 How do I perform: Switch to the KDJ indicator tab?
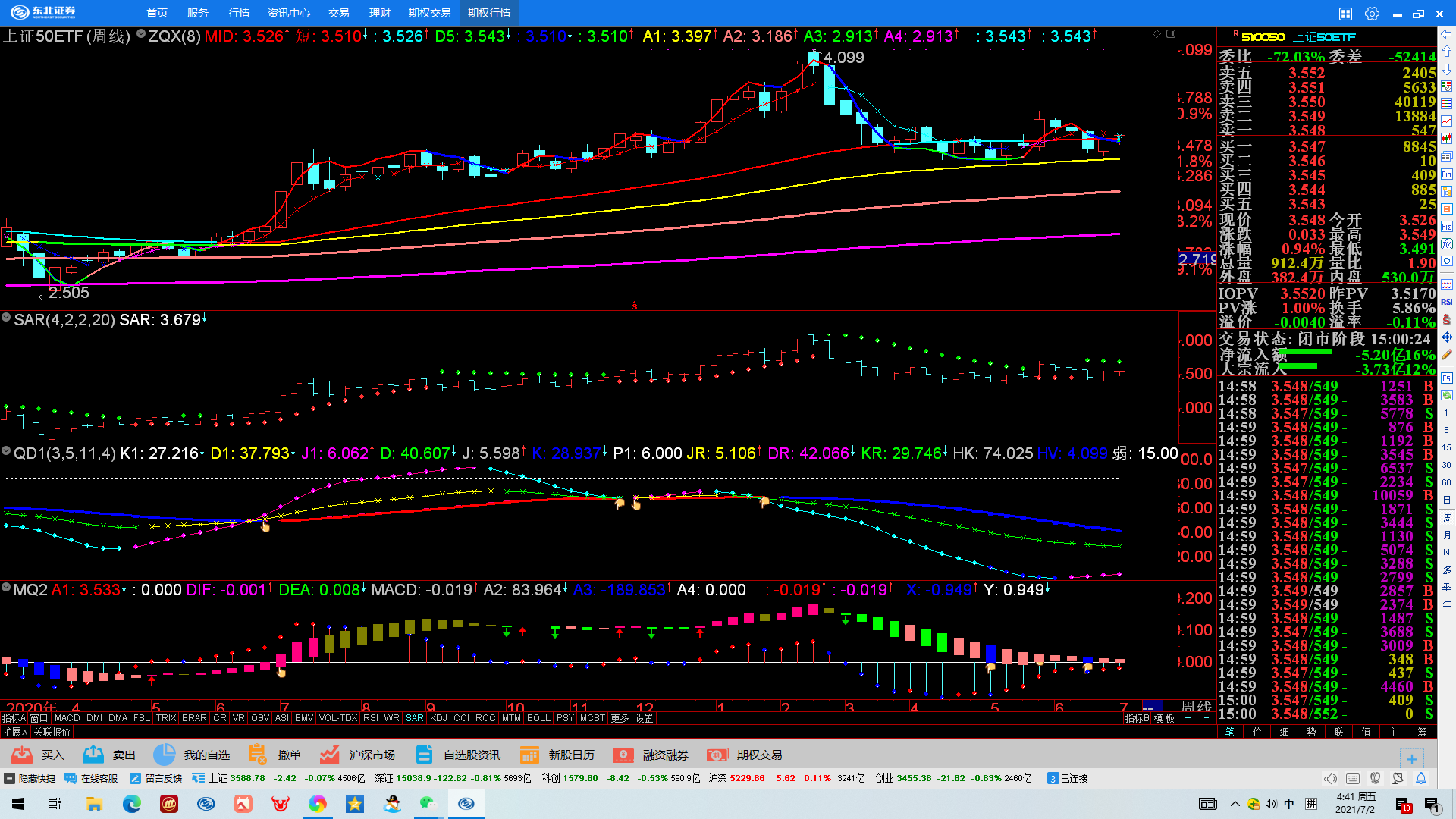click(x=438, y=718)
